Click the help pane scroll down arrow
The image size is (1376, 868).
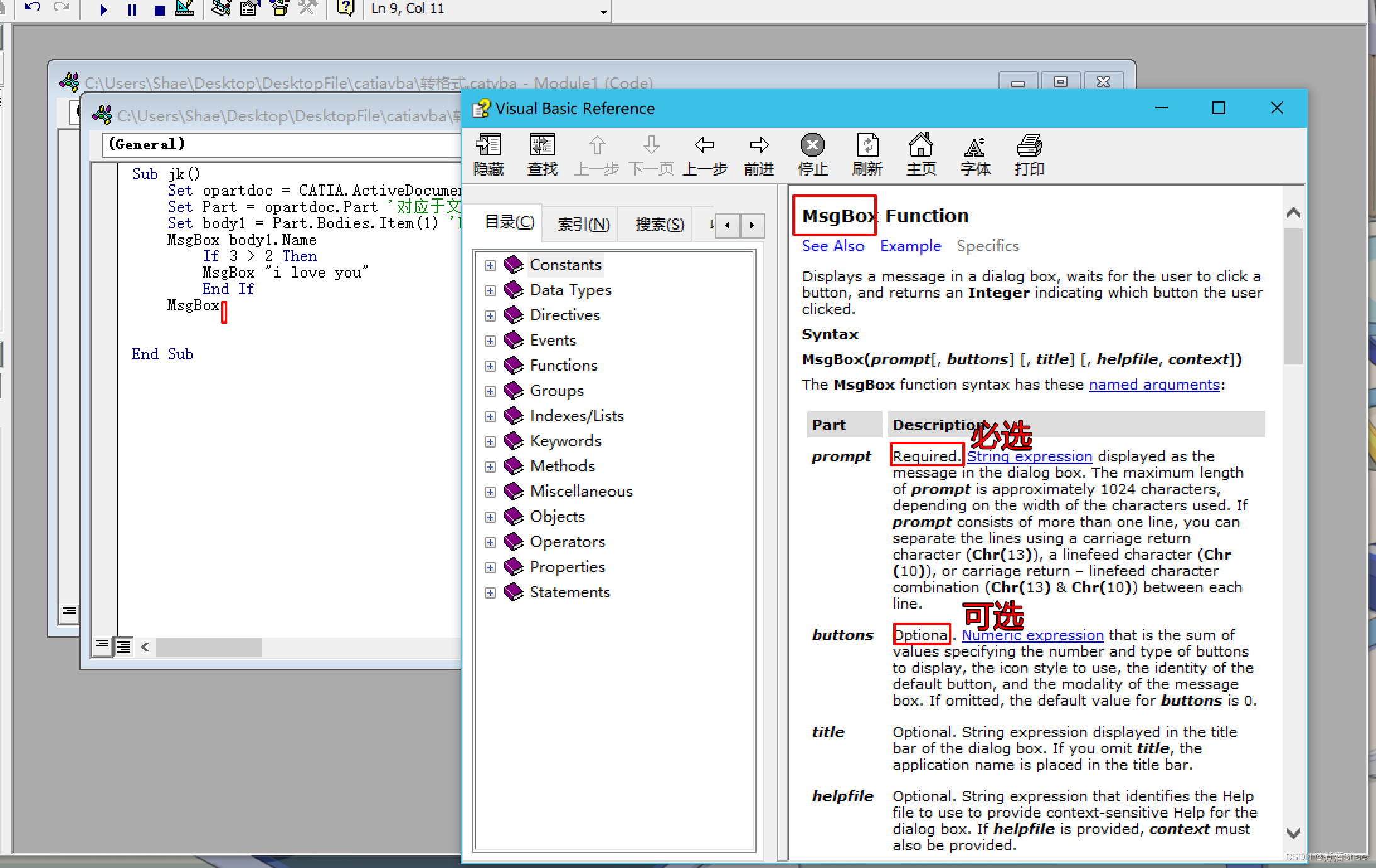(x=1294, y=833)
